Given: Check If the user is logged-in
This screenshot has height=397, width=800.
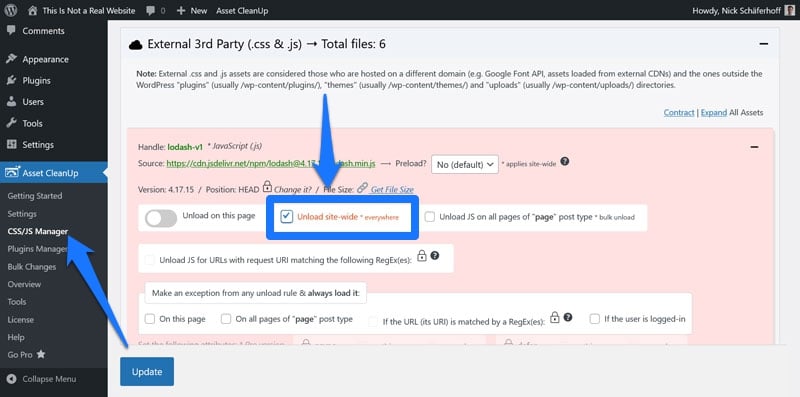Looking at the screenshot, I should coord(594,319).
